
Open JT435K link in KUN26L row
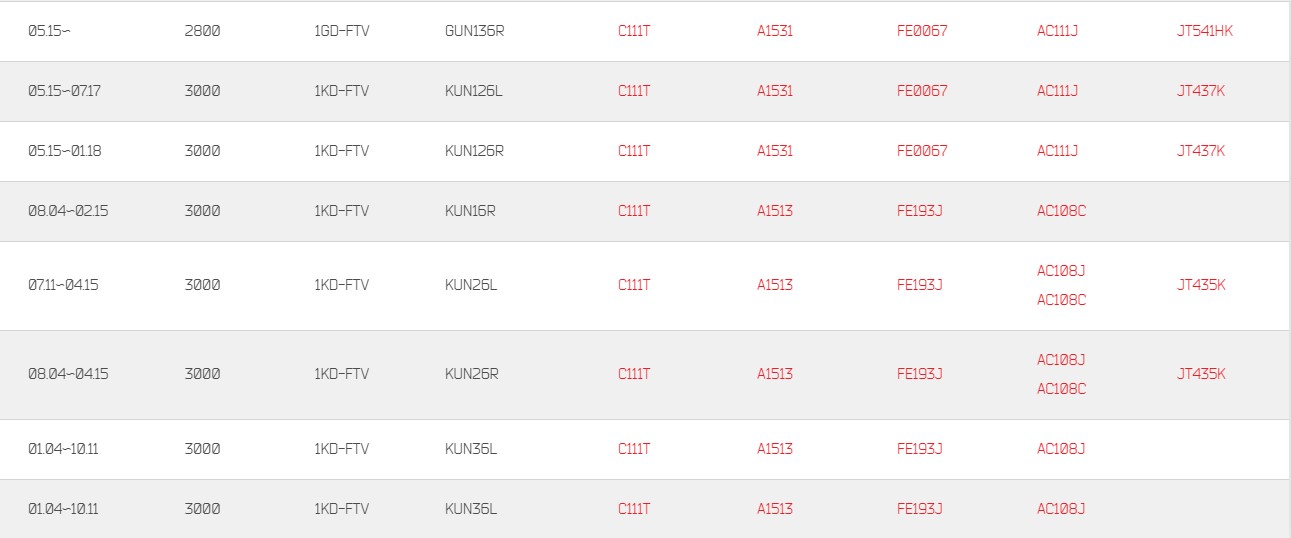tap(1201, 285)
